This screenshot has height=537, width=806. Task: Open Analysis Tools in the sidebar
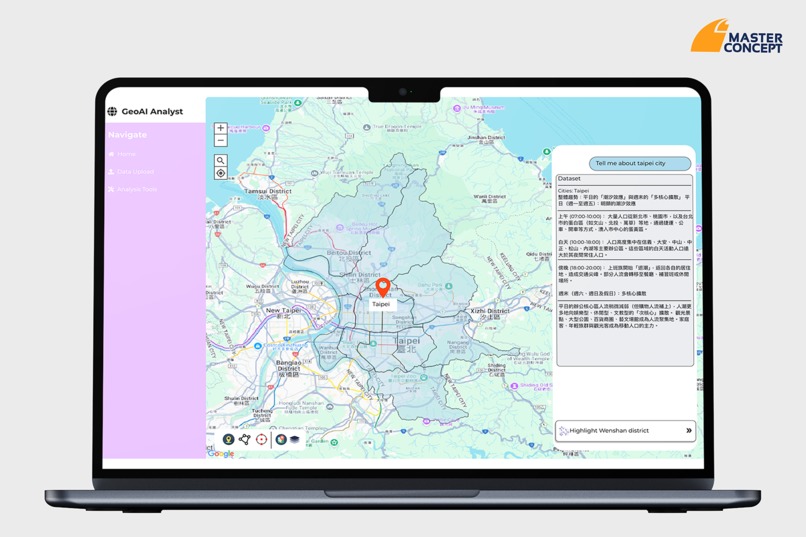[x=133, y=189]
